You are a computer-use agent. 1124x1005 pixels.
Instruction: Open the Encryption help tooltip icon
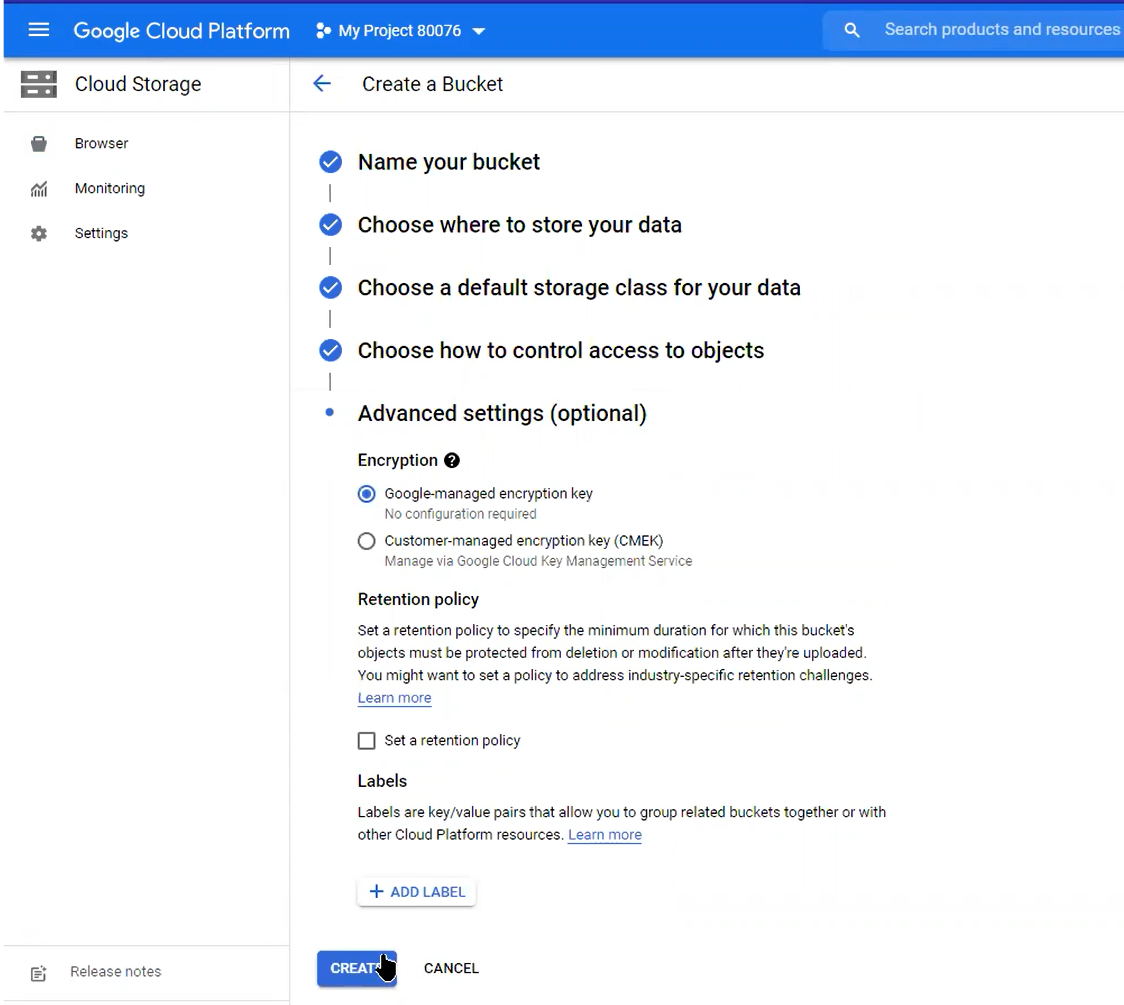click(451, 460)
